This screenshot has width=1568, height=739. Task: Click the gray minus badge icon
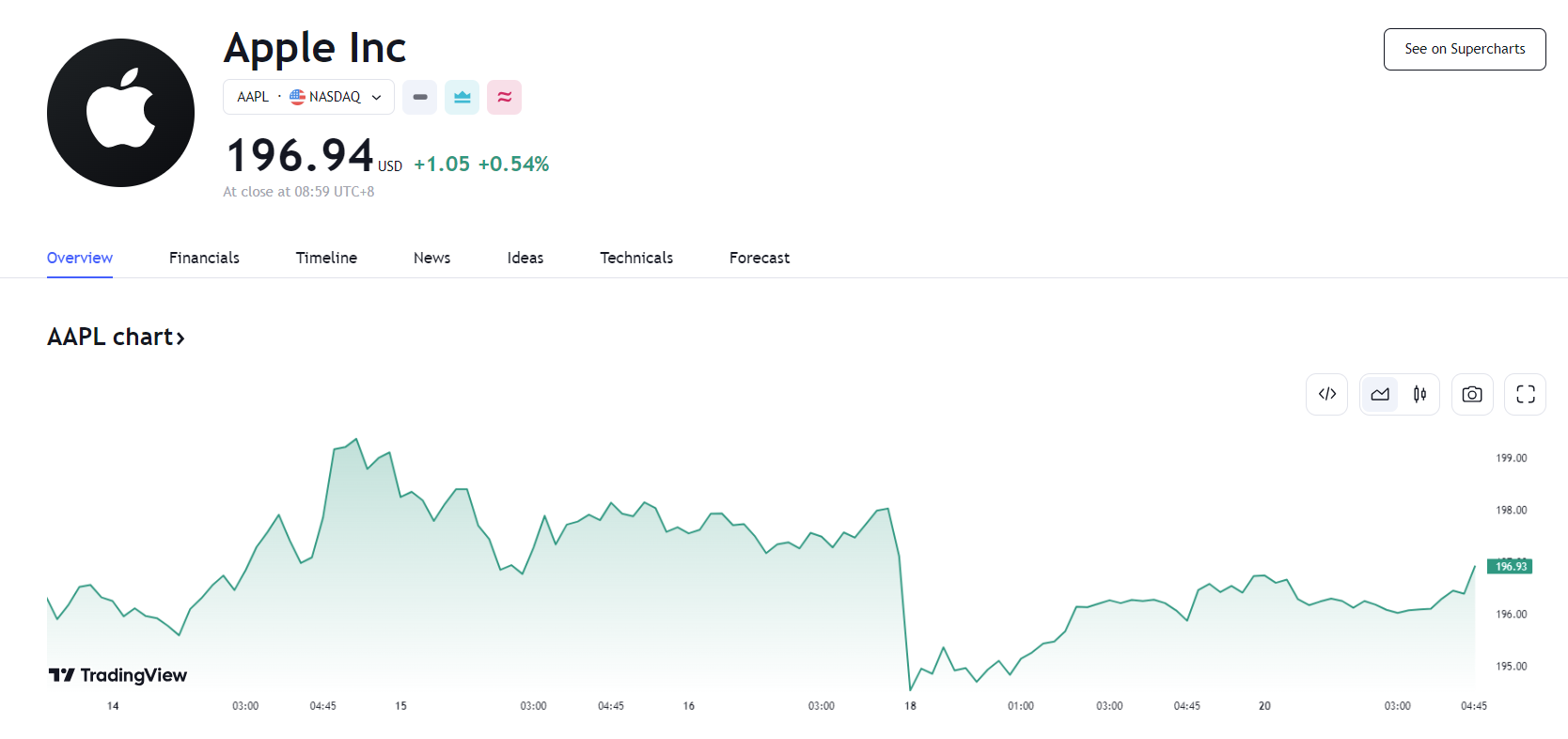pyautogui.click(x=420, y=97)
